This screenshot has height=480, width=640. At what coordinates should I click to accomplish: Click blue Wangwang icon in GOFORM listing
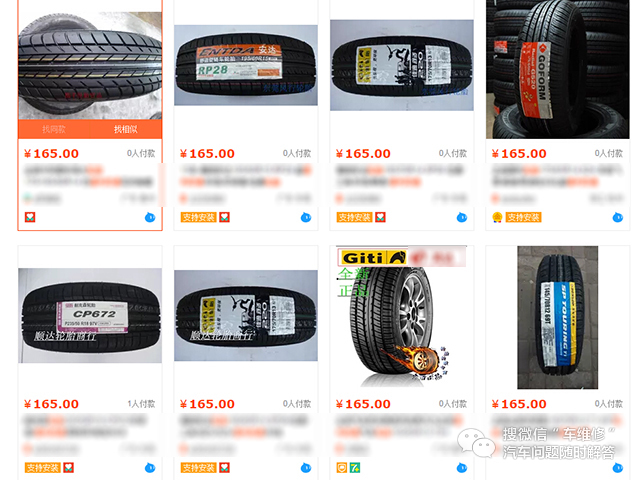click(x=618, y=218)
